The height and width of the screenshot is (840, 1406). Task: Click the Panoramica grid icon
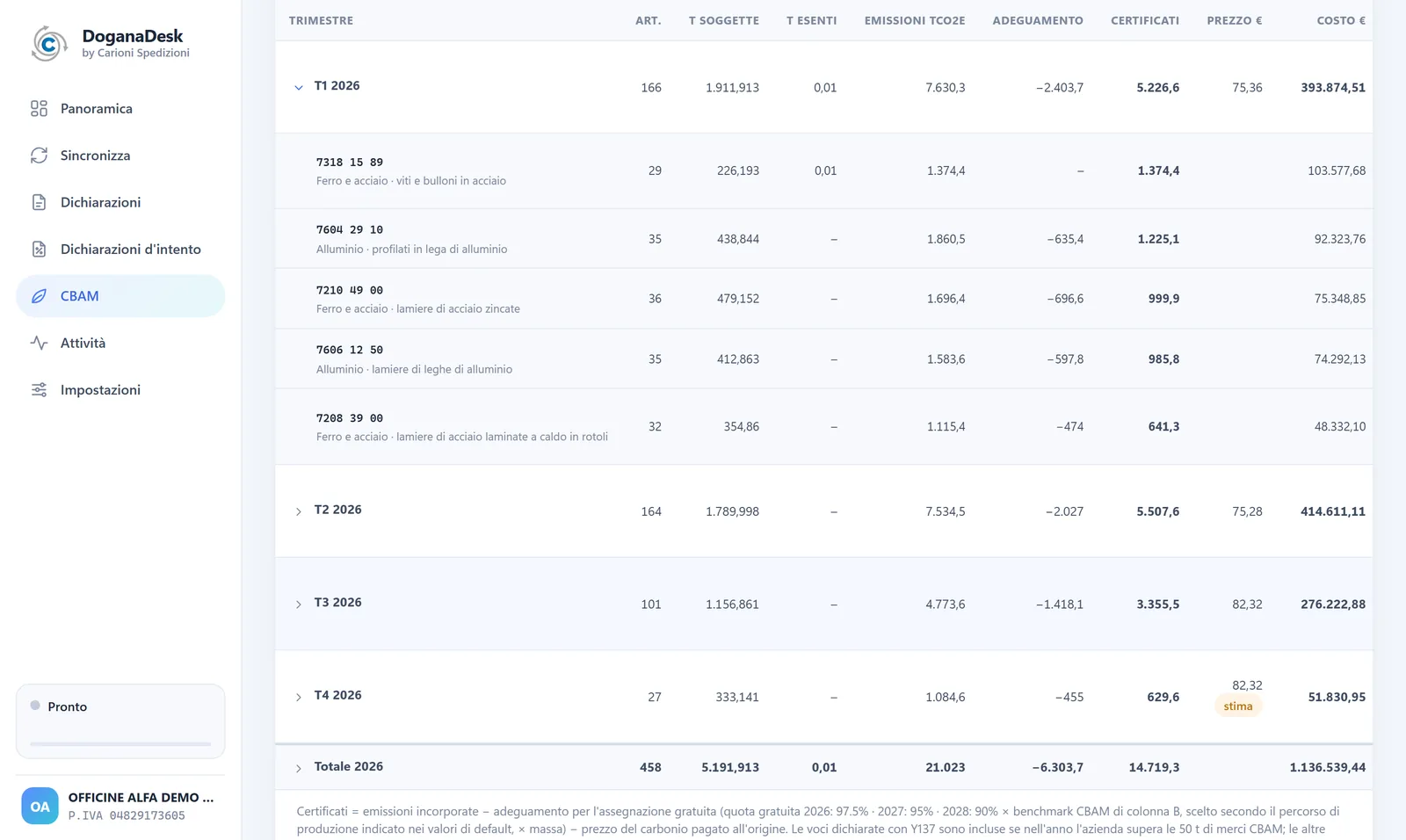pos(39,109)
